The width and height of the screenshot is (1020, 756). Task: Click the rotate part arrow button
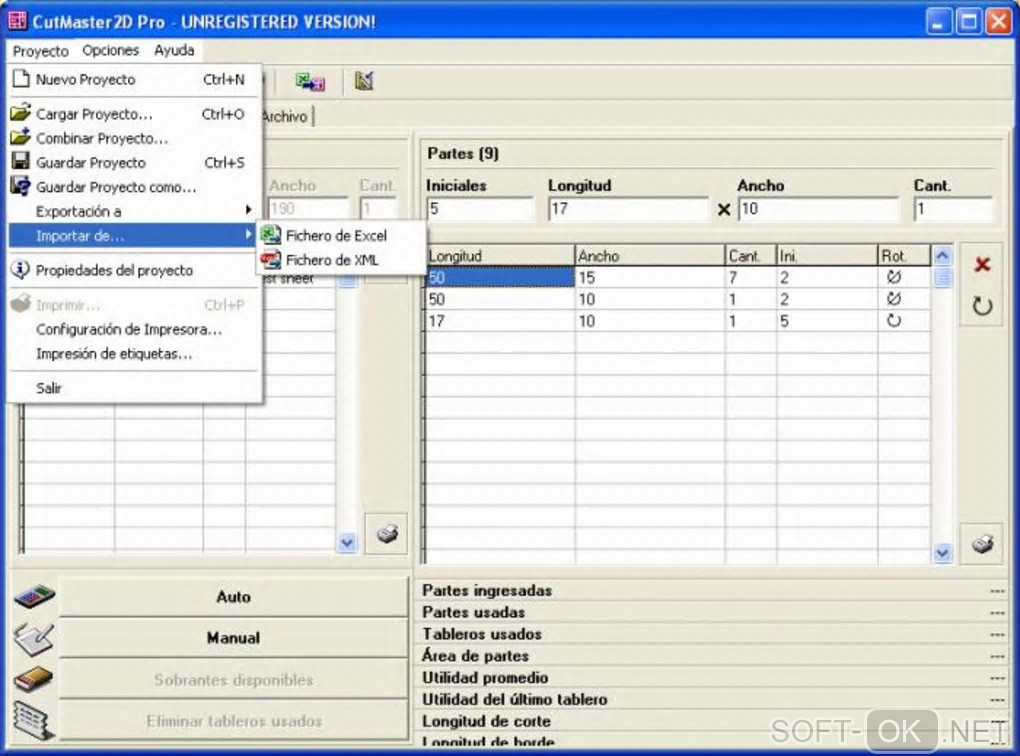(982, 306)
